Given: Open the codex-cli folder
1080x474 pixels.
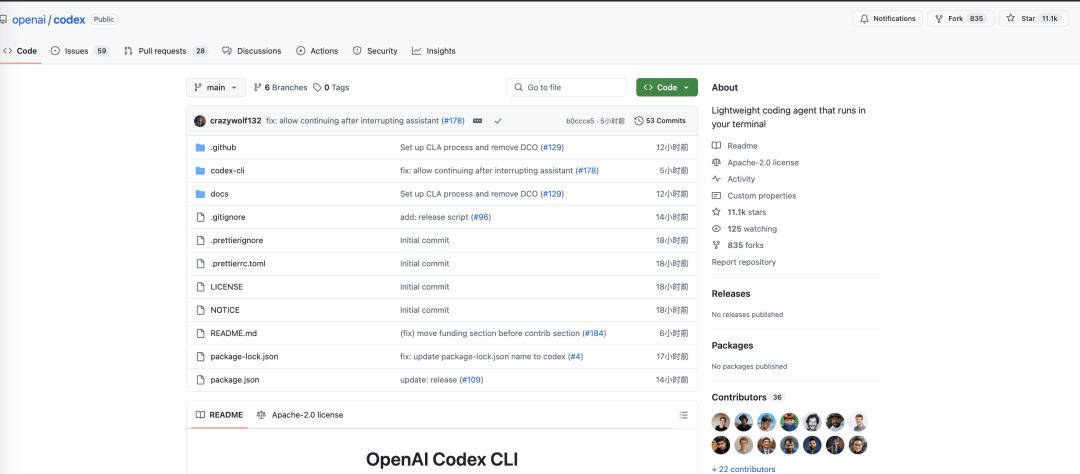Looking at the screenshot, I should [x=227, y=171].
